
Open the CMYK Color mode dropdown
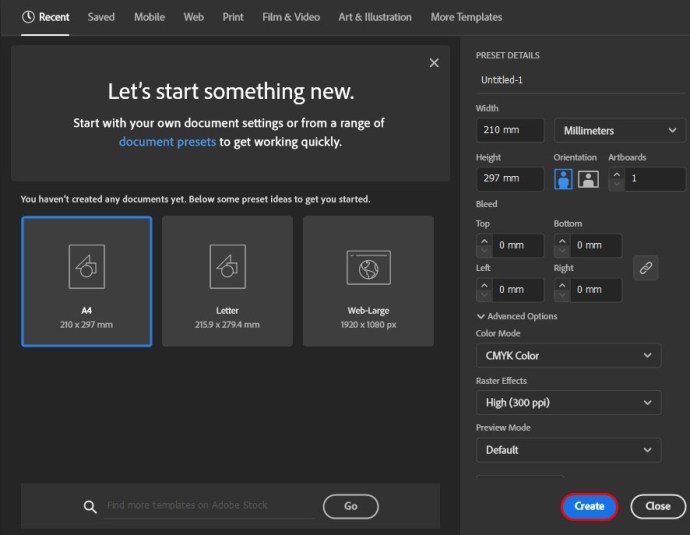pyautogui.click(x=568, y=355)
